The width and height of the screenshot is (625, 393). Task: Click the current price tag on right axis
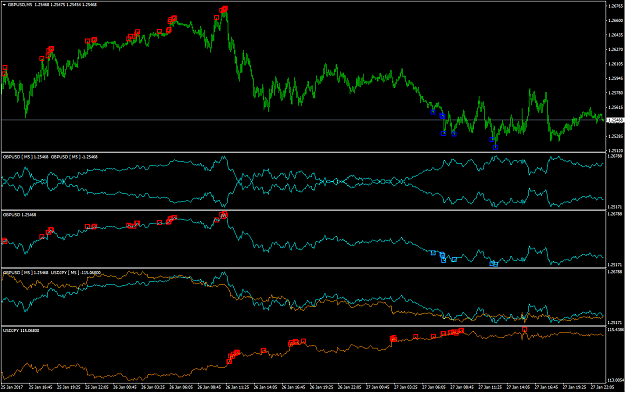[615, 120]
